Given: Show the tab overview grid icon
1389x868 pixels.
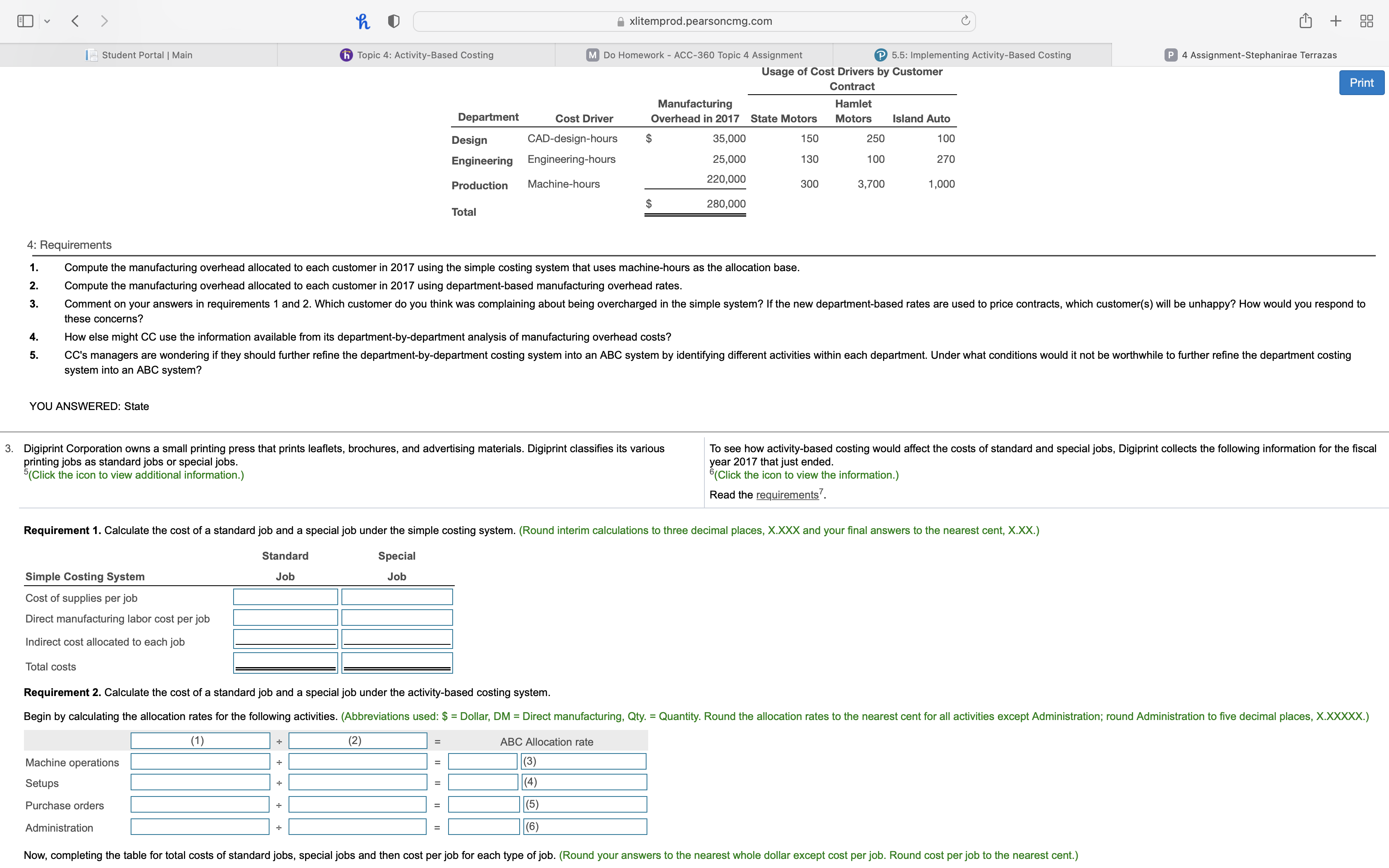Looking at the screenshot, I should [1366, 21].
